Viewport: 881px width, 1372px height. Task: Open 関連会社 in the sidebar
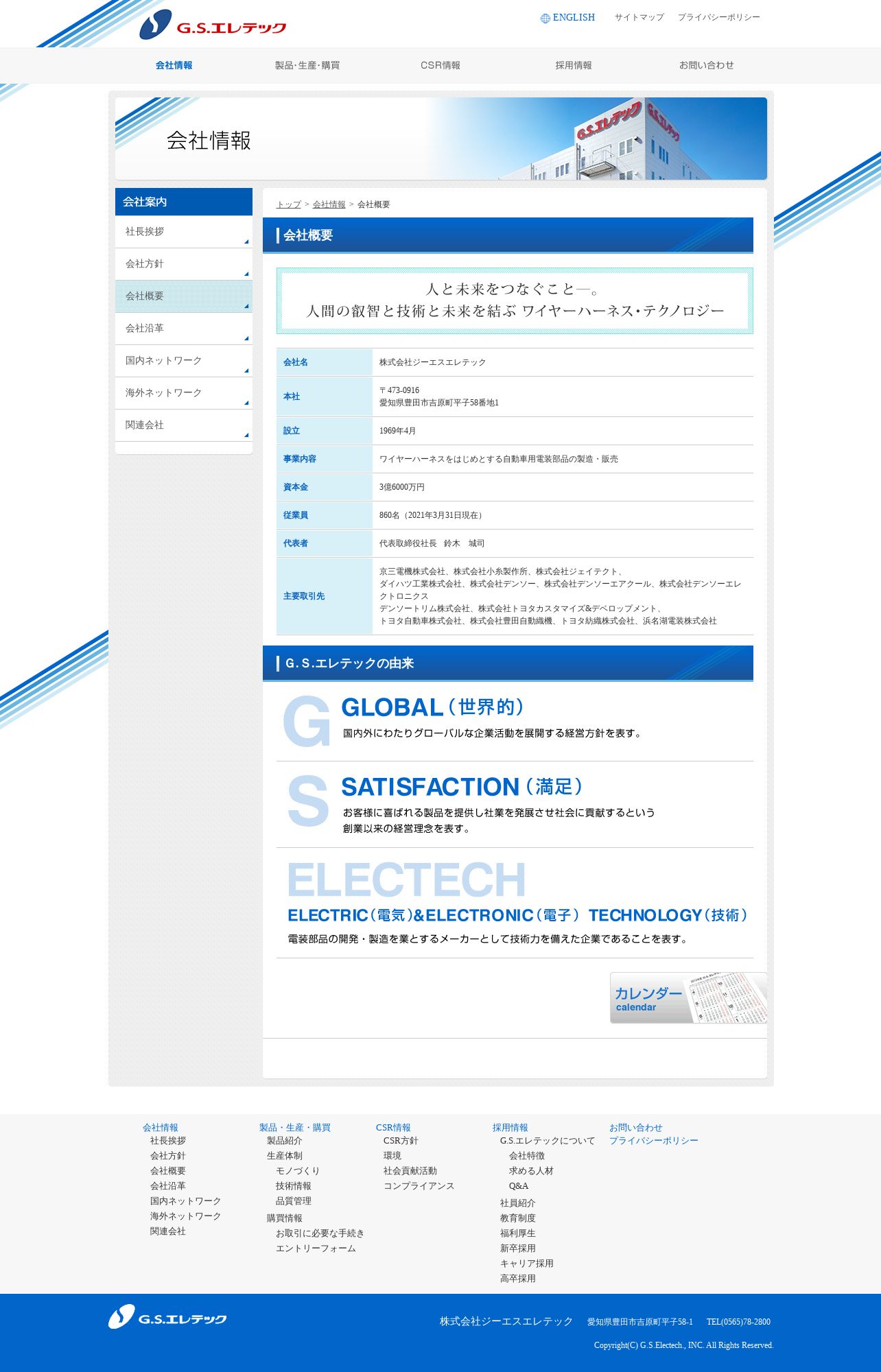point(184,425)
